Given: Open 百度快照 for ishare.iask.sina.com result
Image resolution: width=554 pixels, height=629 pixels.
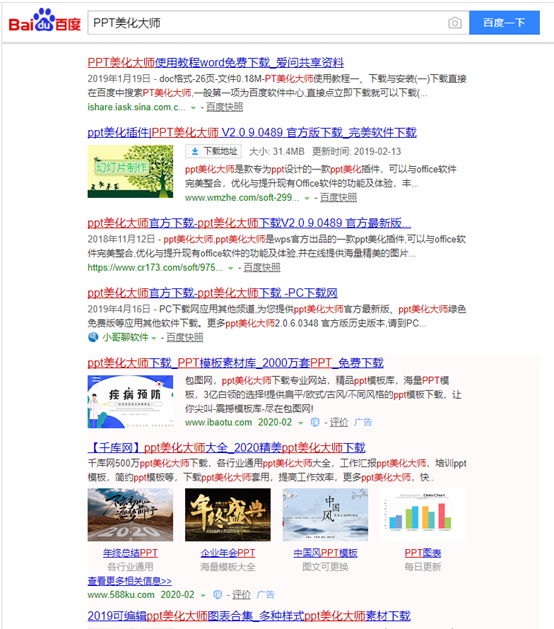Looking at the screenshot, I should coord(224,107).
